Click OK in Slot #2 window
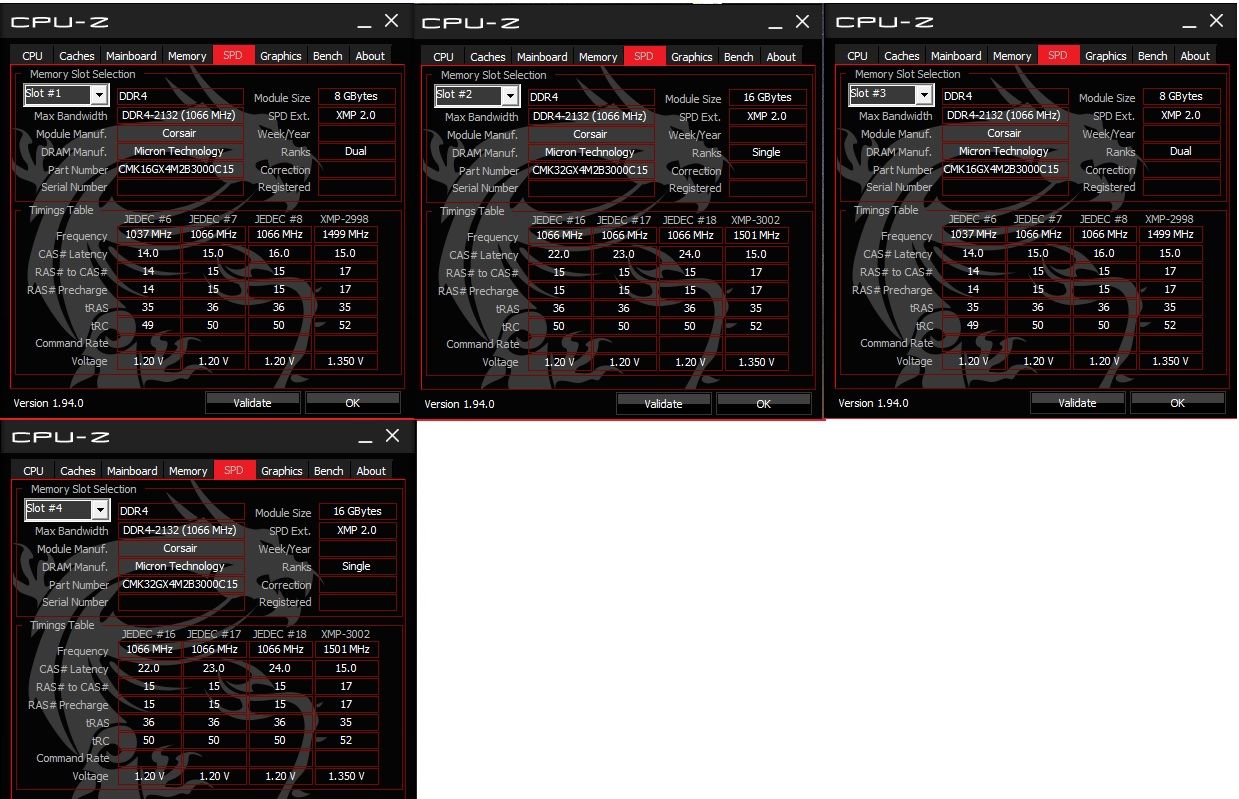This screenshot has height=799, width=1239. [x=763, y=403]
